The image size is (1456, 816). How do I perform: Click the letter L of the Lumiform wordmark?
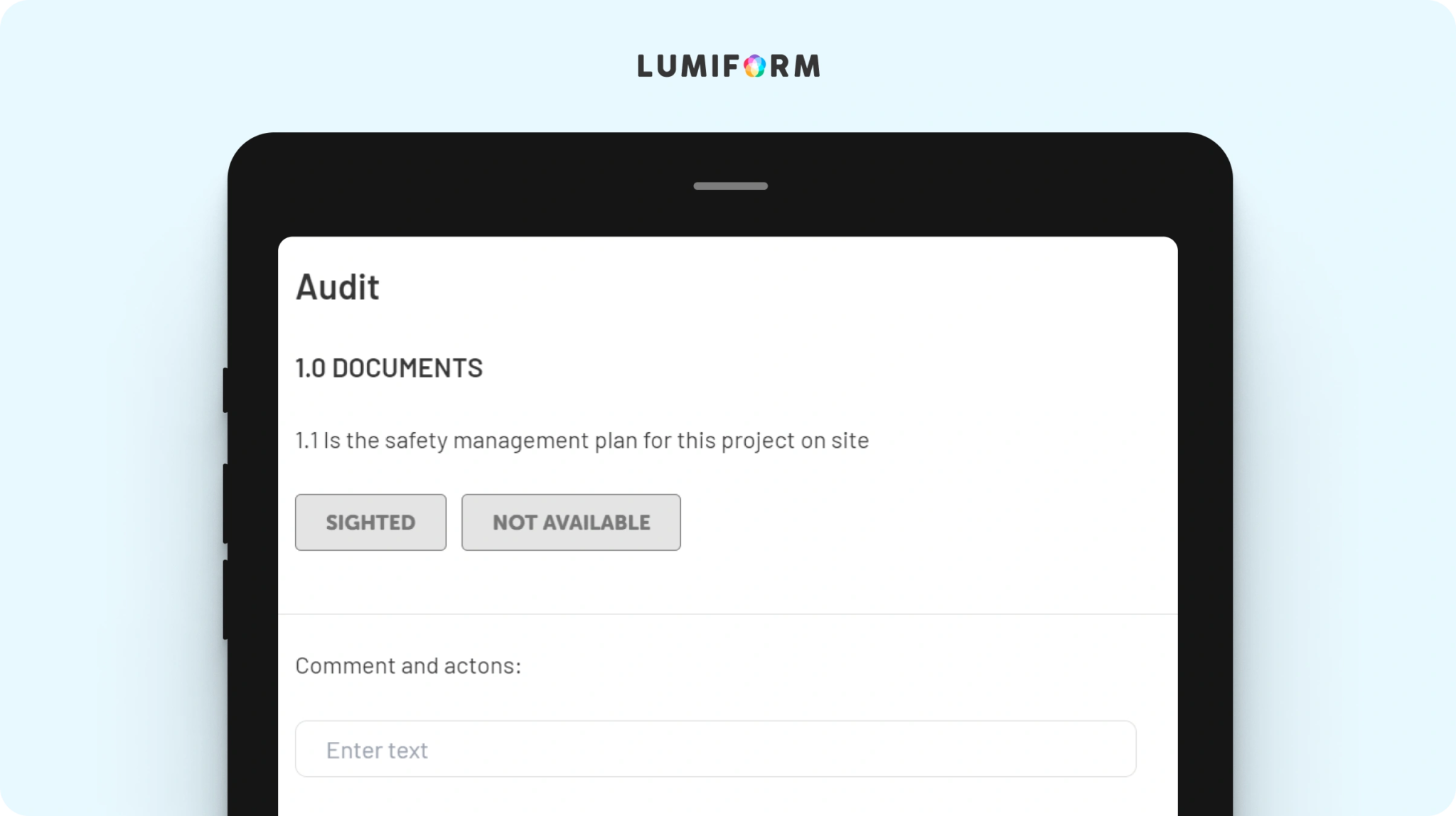point(644,66)
